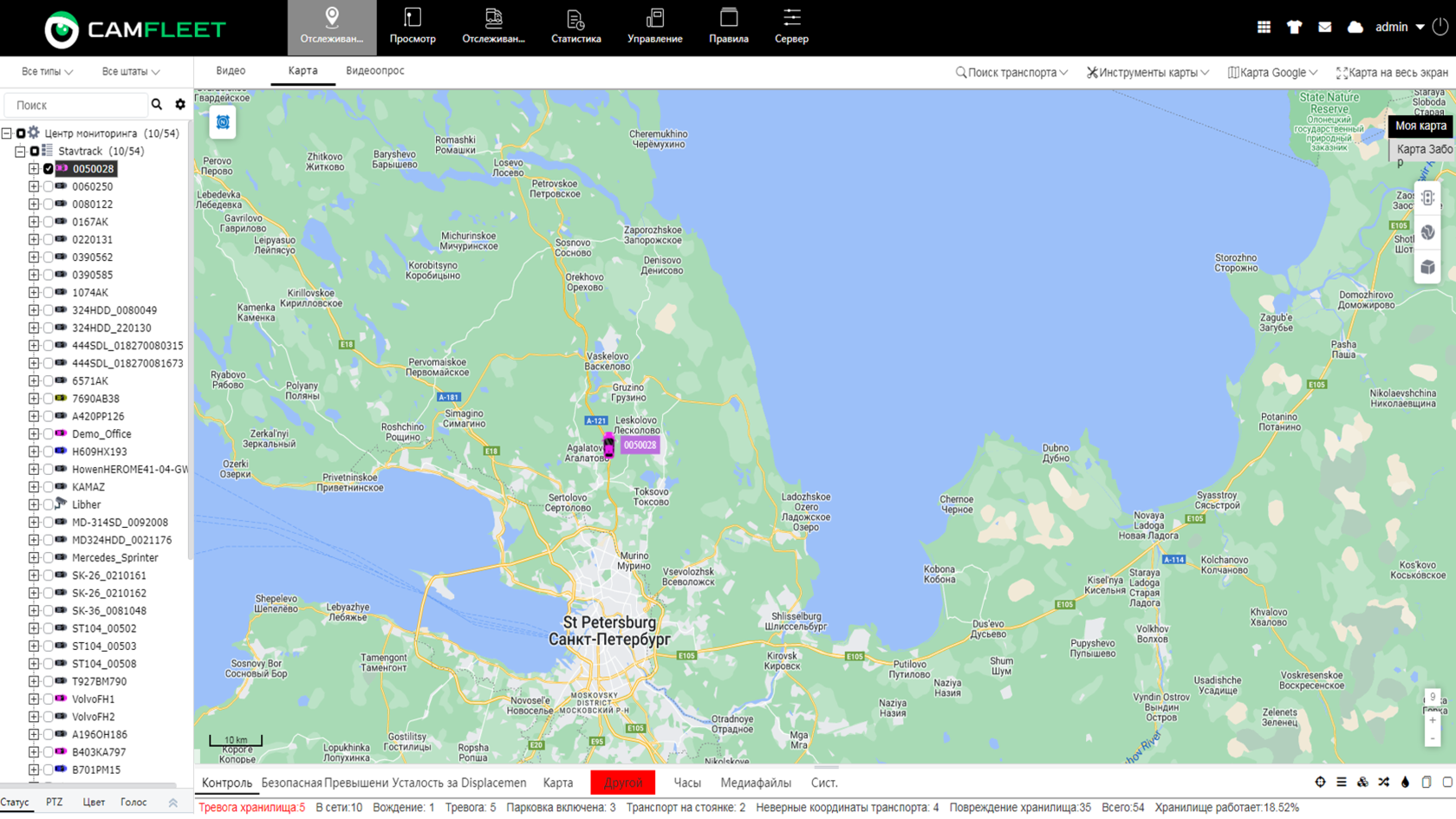Click the search magnifier in vehicle panel
Viewport: 1456px width, 819px height.
(157, 105)
